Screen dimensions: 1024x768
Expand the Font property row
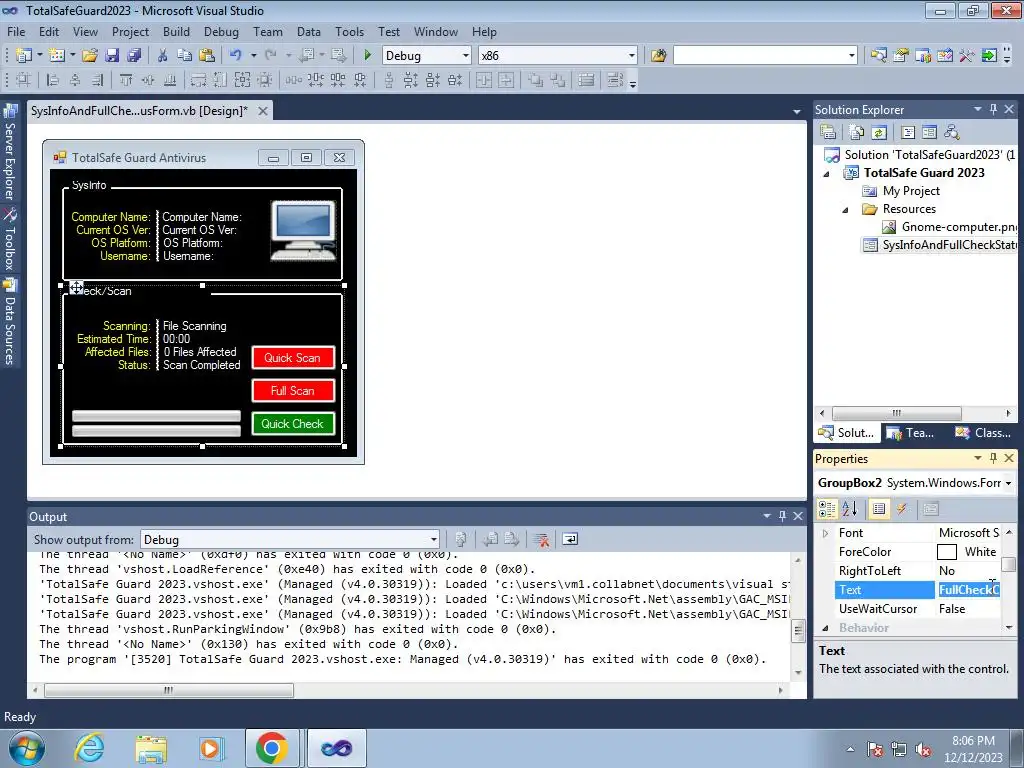(x=825, y=533)
